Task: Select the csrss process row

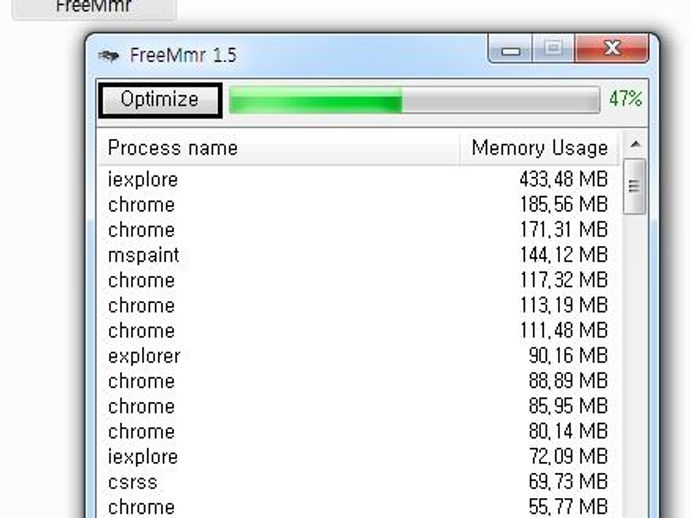Action: [359, 482]
